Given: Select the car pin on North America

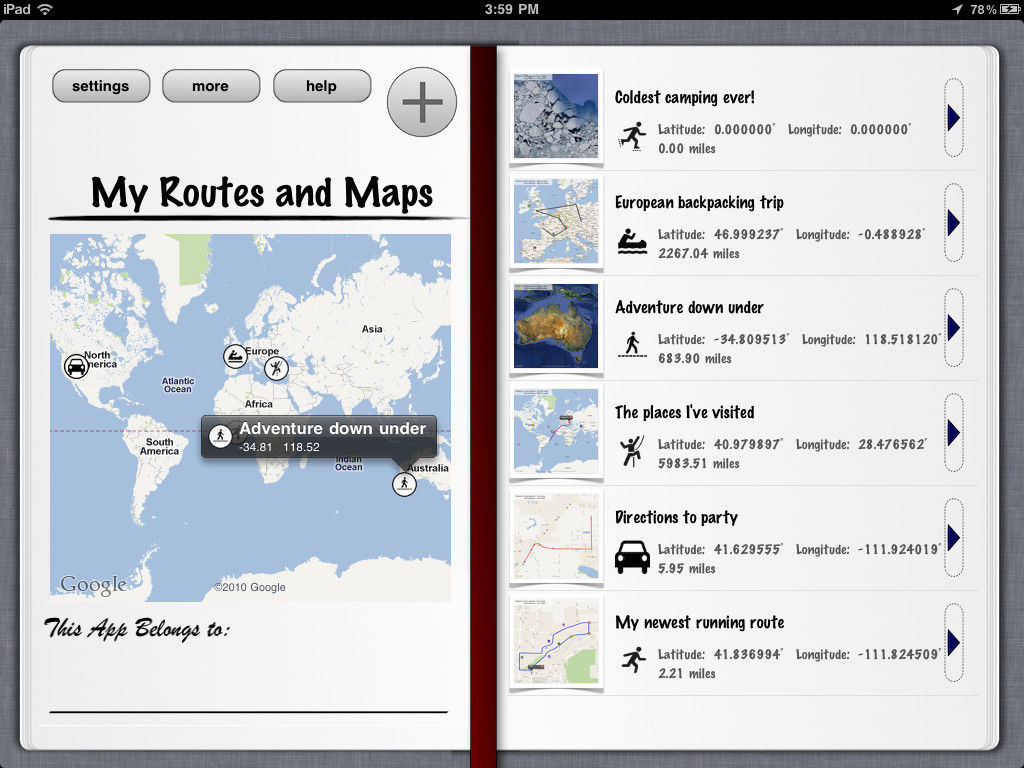Looking at the screenshot, I should [76, 366].
